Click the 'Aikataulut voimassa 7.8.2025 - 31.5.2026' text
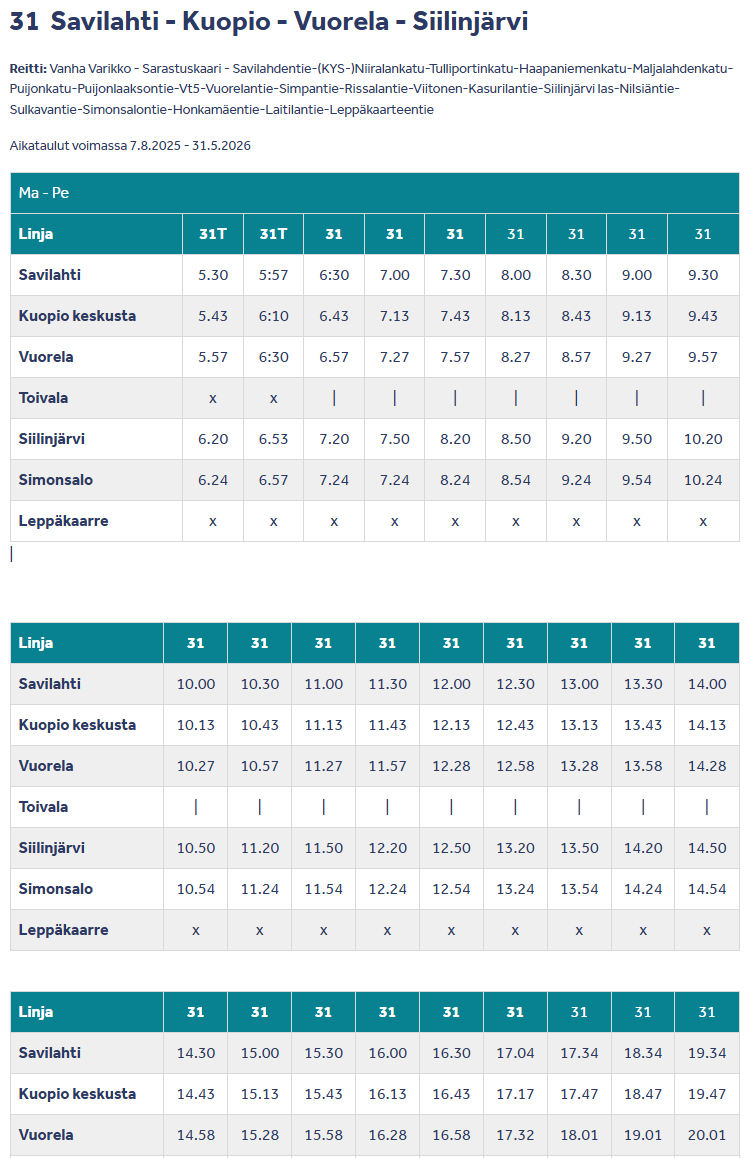This screenshot has height=1158, width=751. click(130, 146)
